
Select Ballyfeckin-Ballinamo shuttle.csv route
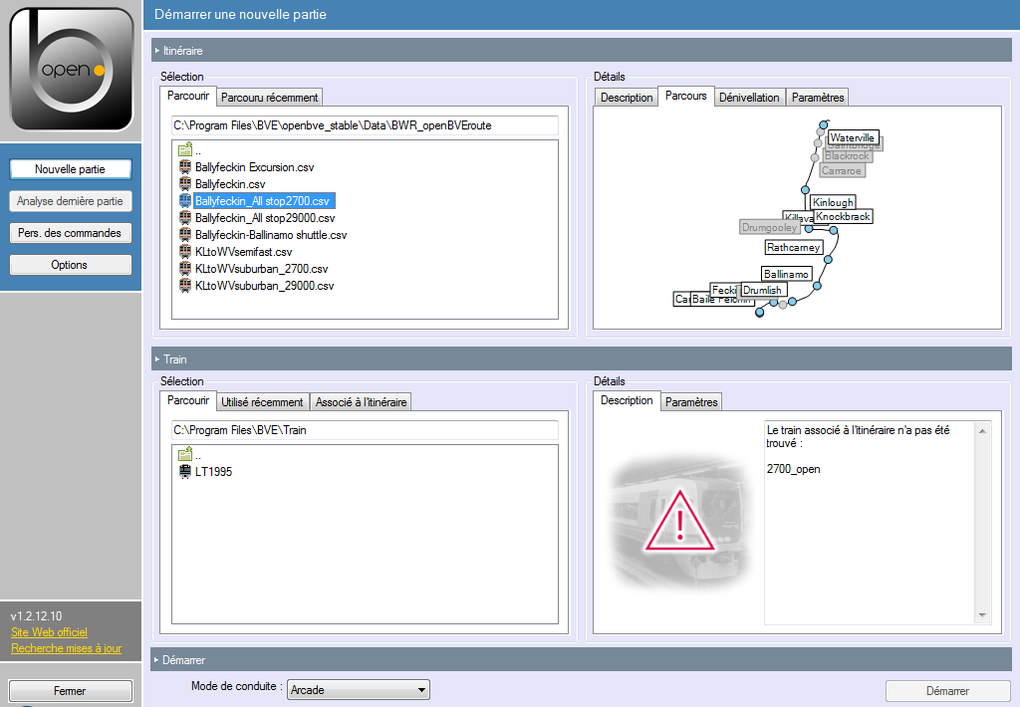271,235
